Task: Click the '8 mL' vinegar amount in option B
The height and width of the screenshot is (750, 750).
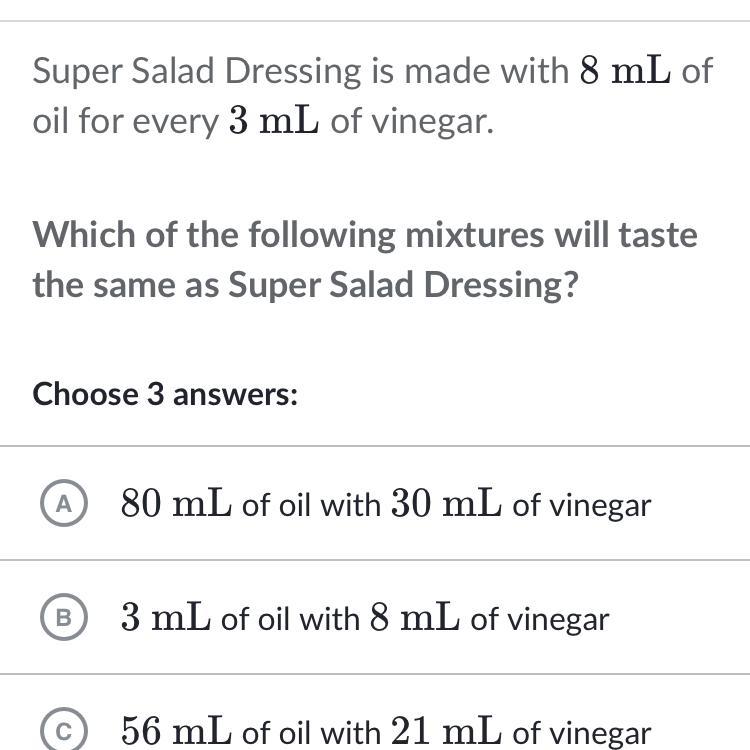Action: click(414, 619)
